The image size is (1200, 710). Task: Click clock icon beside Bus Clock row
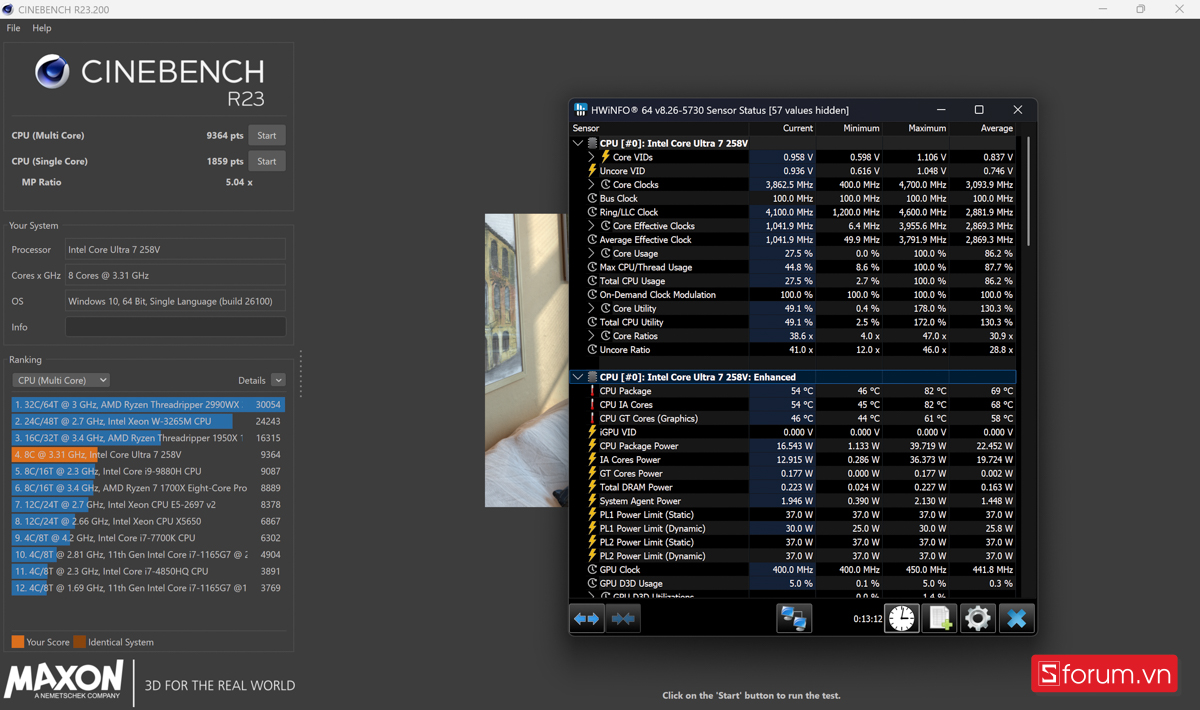tap(592, 198)
